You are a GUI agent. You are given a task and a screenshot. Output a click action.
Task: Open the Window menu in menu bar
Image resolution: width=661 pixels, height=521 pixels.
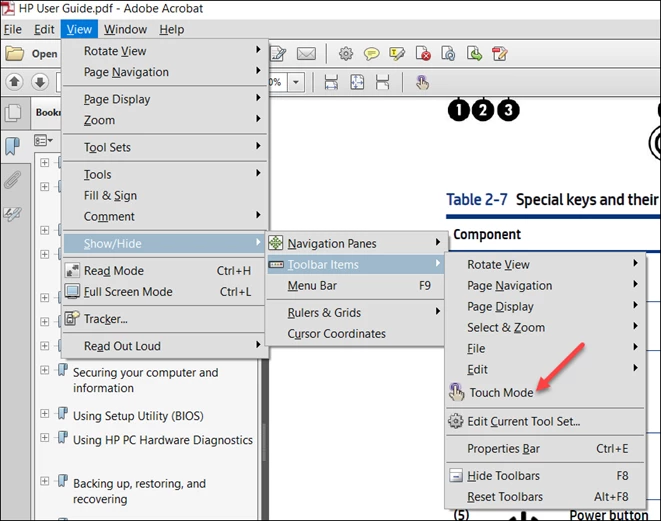click(x=125, y=30)
